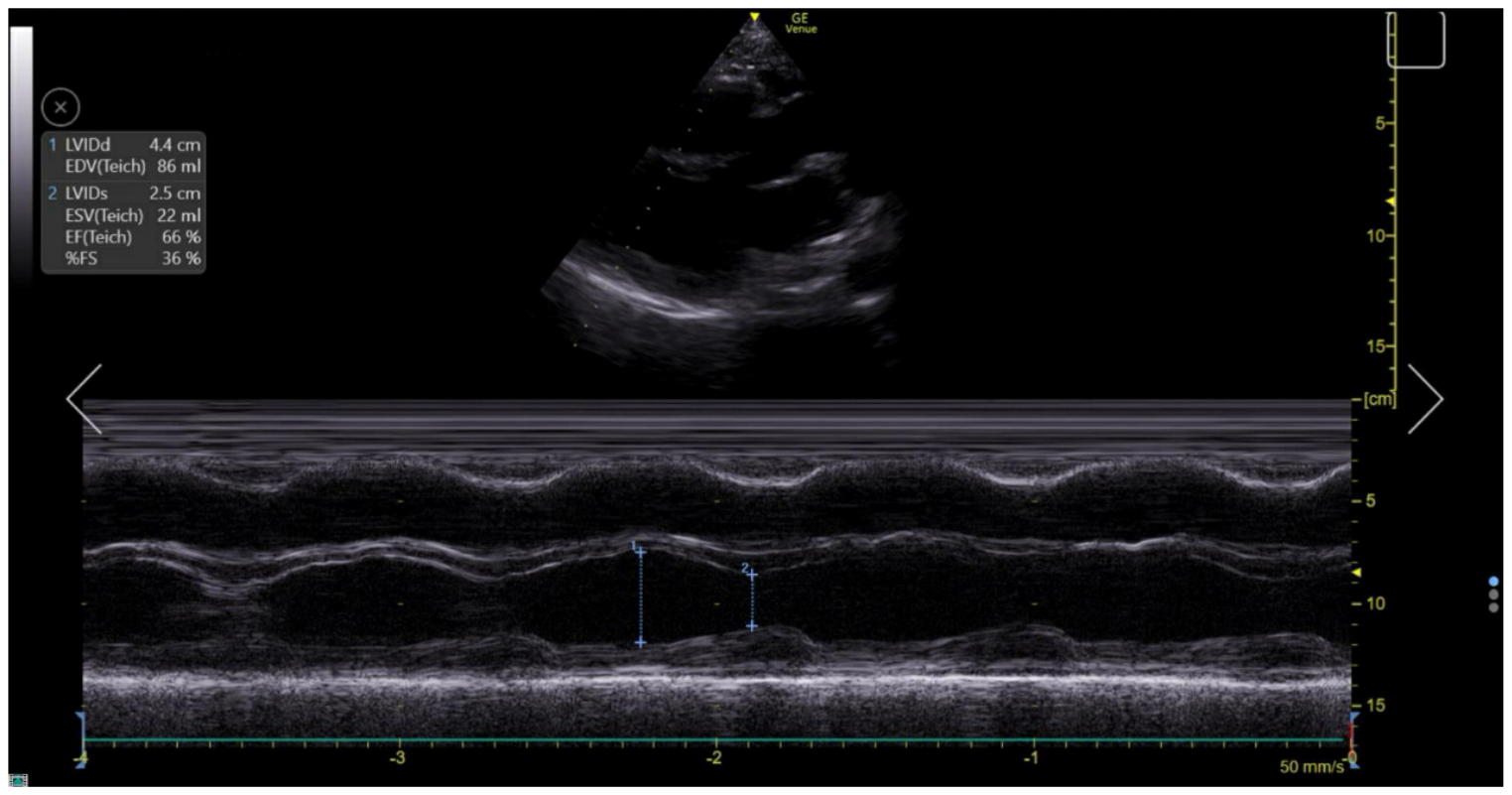The width and height of the screenshot is (1512, 795).
Task: Click the focus marker on the 2D depth scale
Action: 1390,201
